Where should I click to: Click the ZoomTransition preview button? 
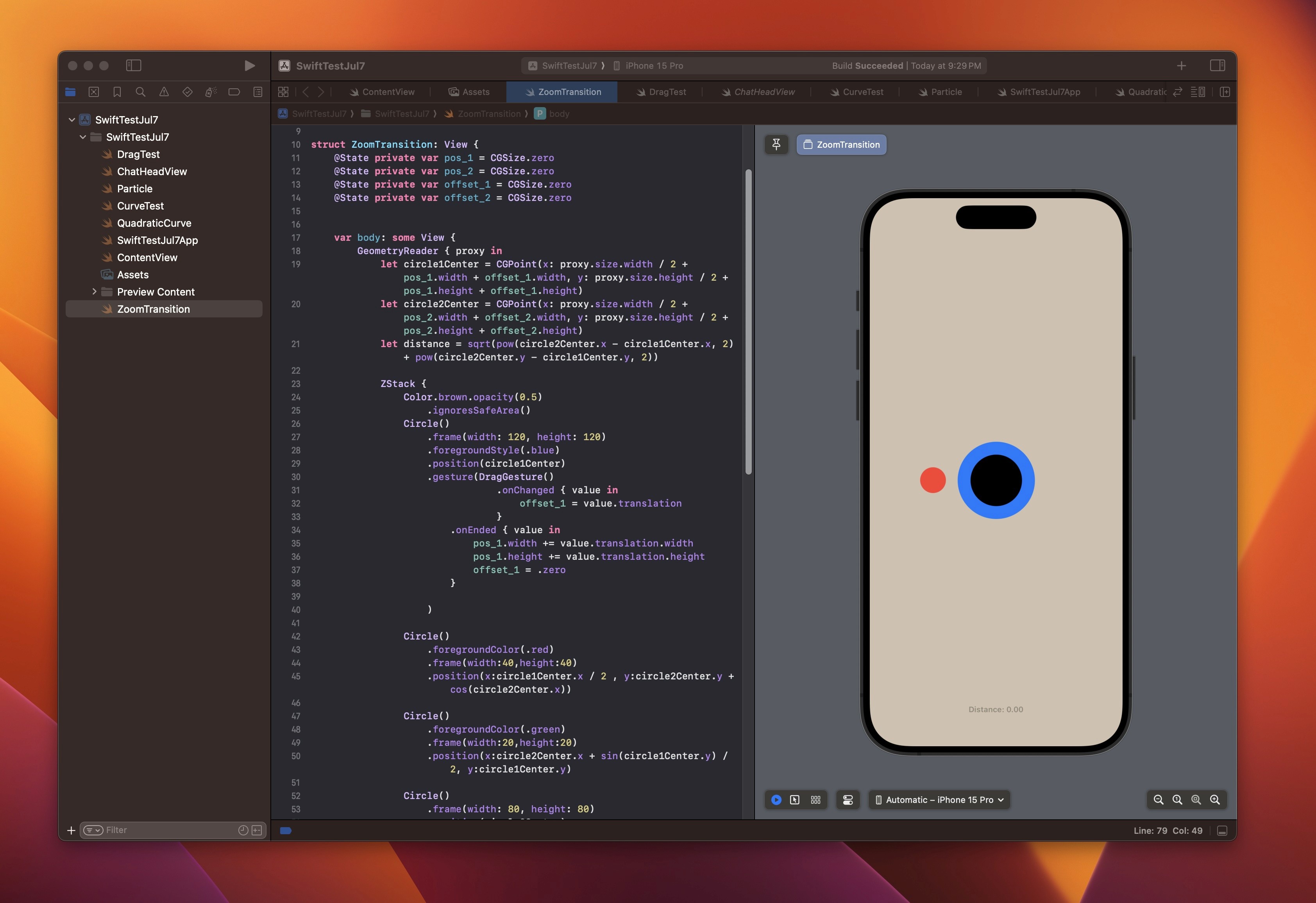841,145
